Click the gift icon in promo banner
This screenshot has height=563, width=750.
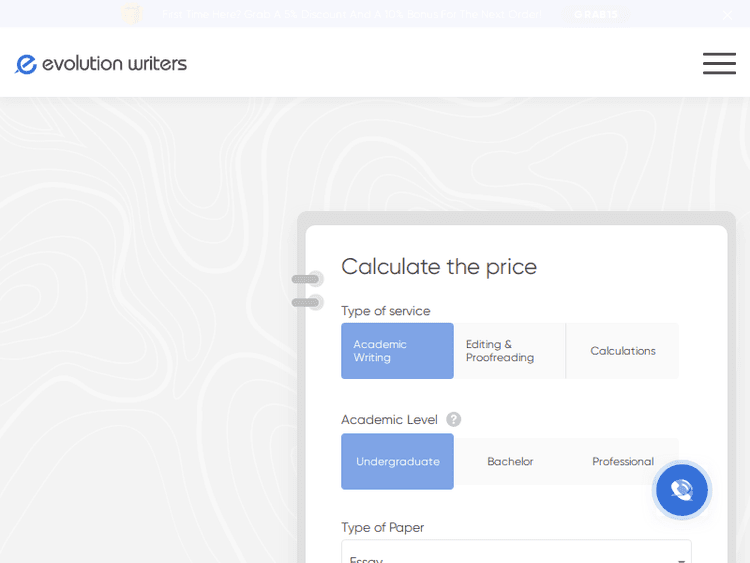131,14
